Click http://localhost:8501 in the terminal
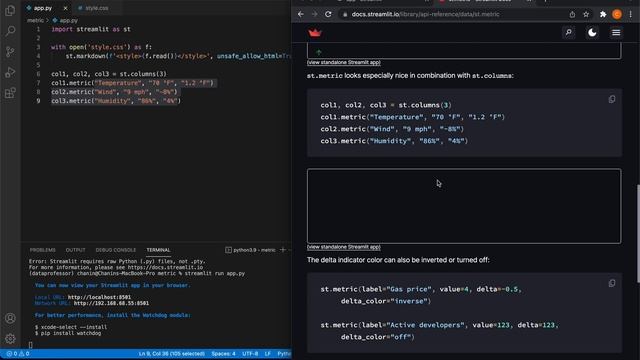 [99, 297]
